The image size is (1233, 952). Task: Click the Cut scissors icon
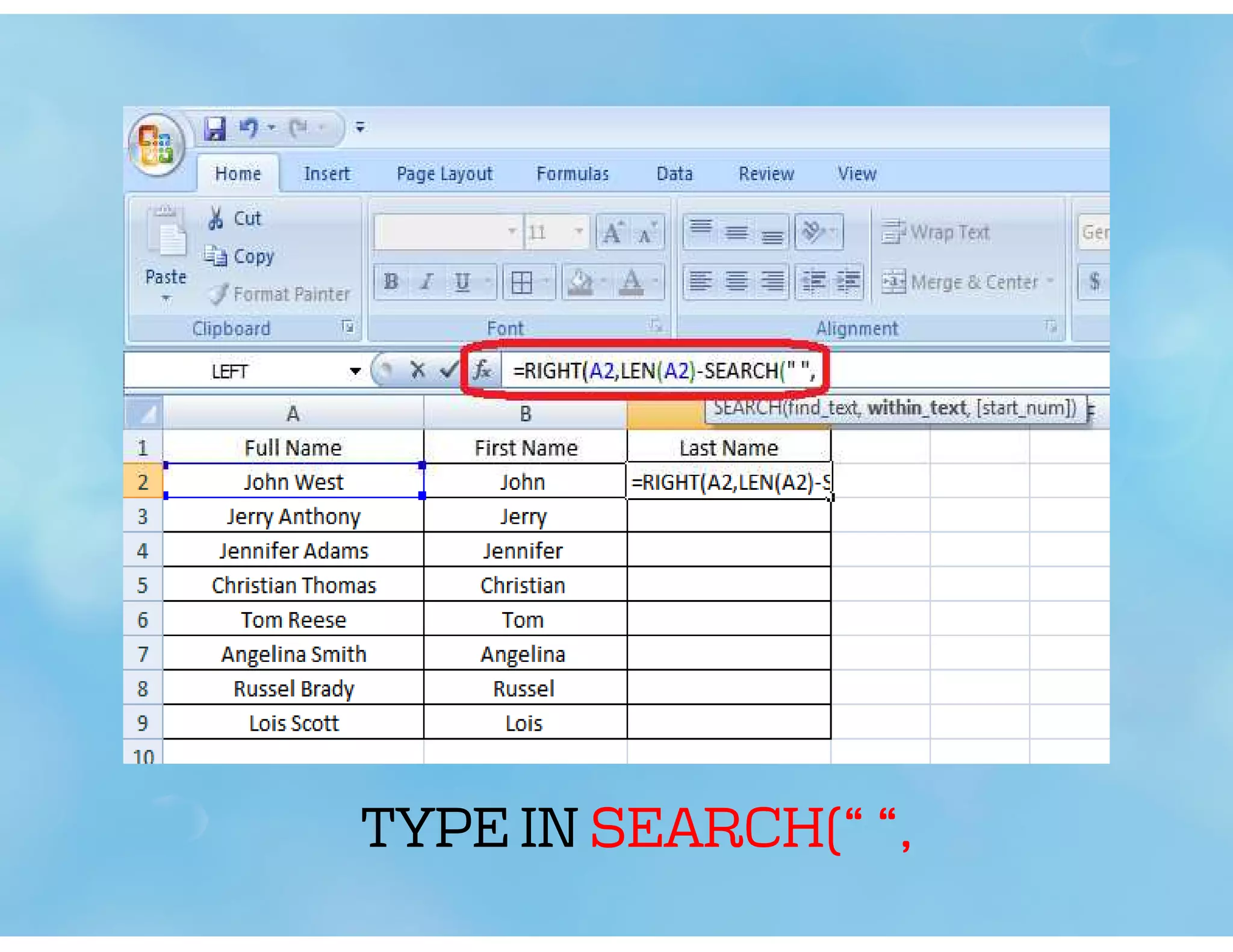coord(216,218)
